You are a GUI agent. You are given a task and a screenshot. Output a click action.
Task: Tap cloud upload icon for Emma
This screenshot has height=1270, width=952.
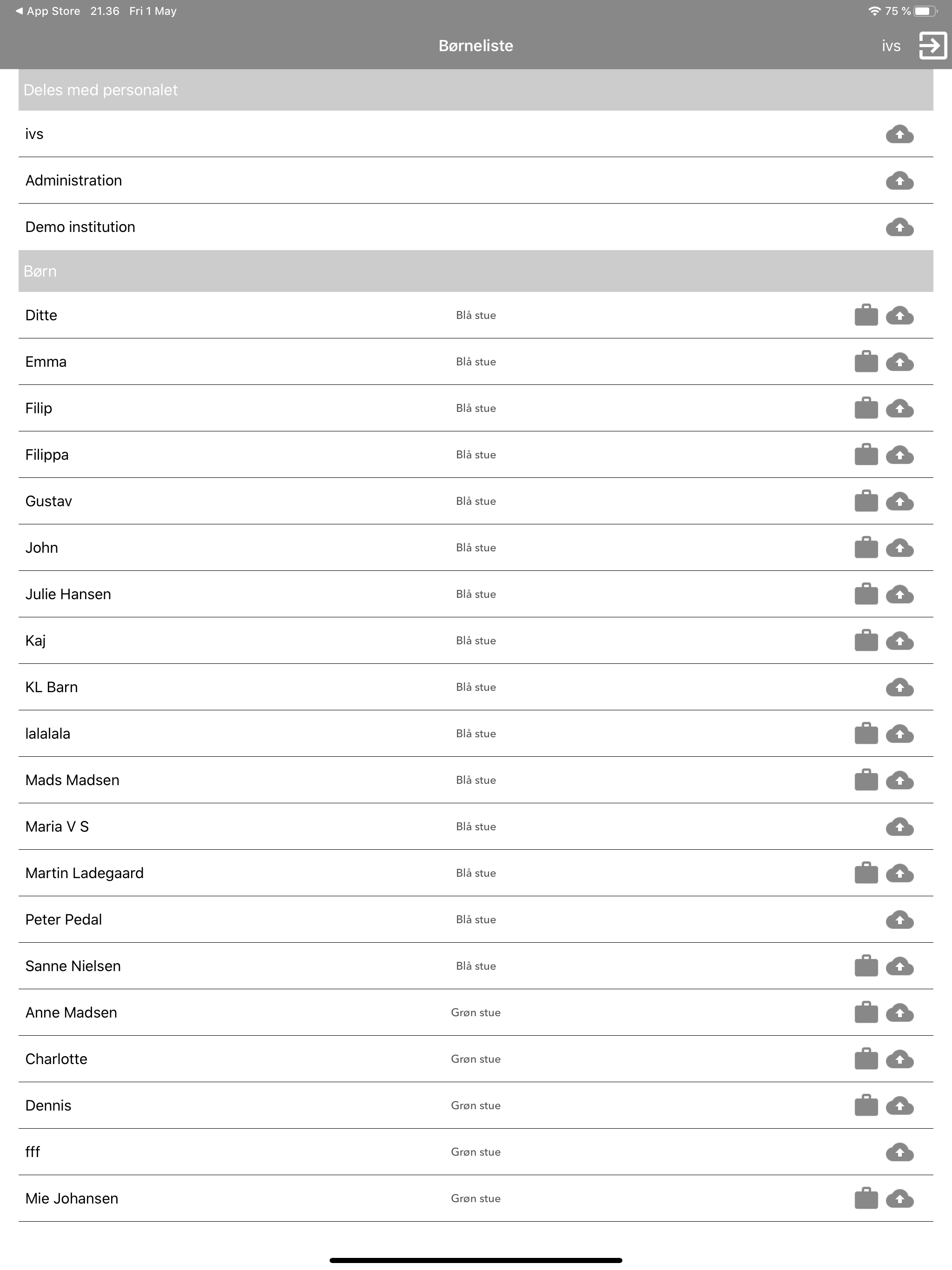pos(900,362)
